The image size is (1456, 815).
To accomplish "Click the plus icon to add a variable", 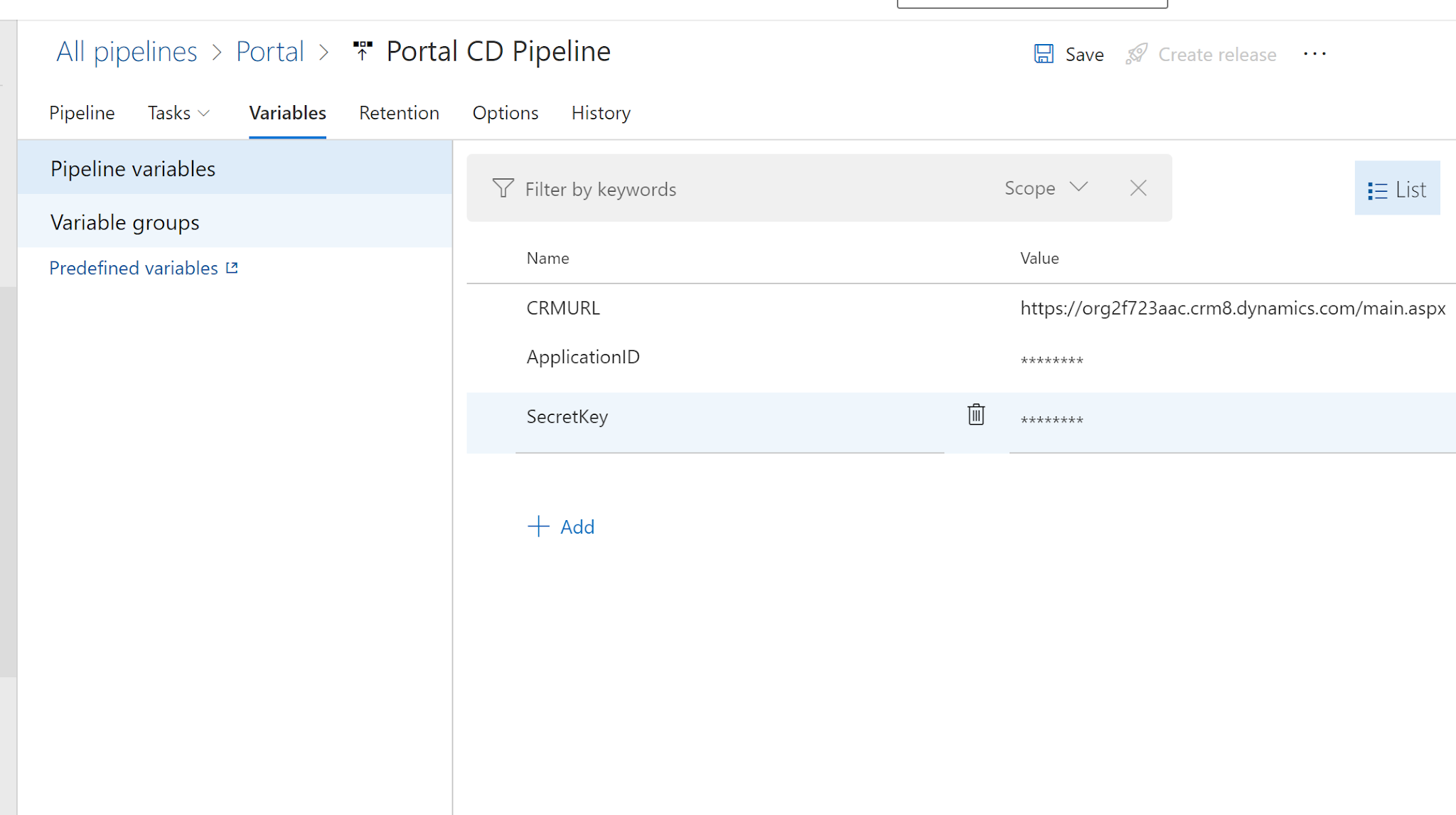I will 538,527.
